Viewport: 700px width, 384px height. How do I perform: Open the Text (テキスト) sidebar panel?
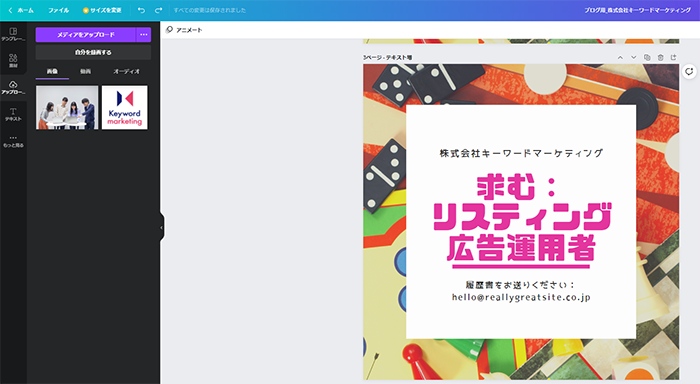click(13, 114)
